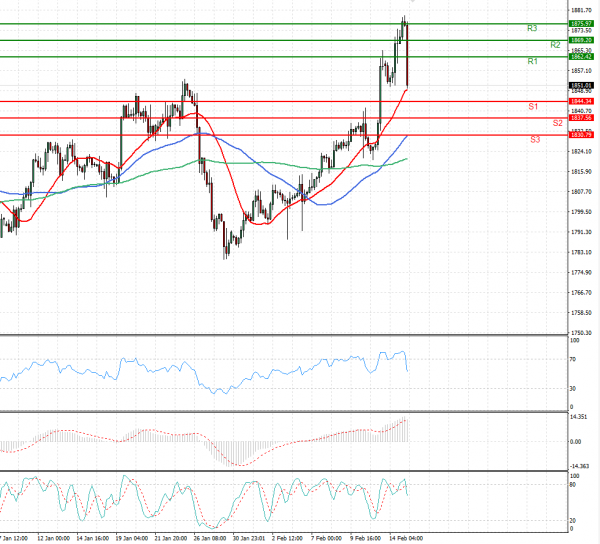Click the RSI panel 30 level value

click(x=573, y=389)
